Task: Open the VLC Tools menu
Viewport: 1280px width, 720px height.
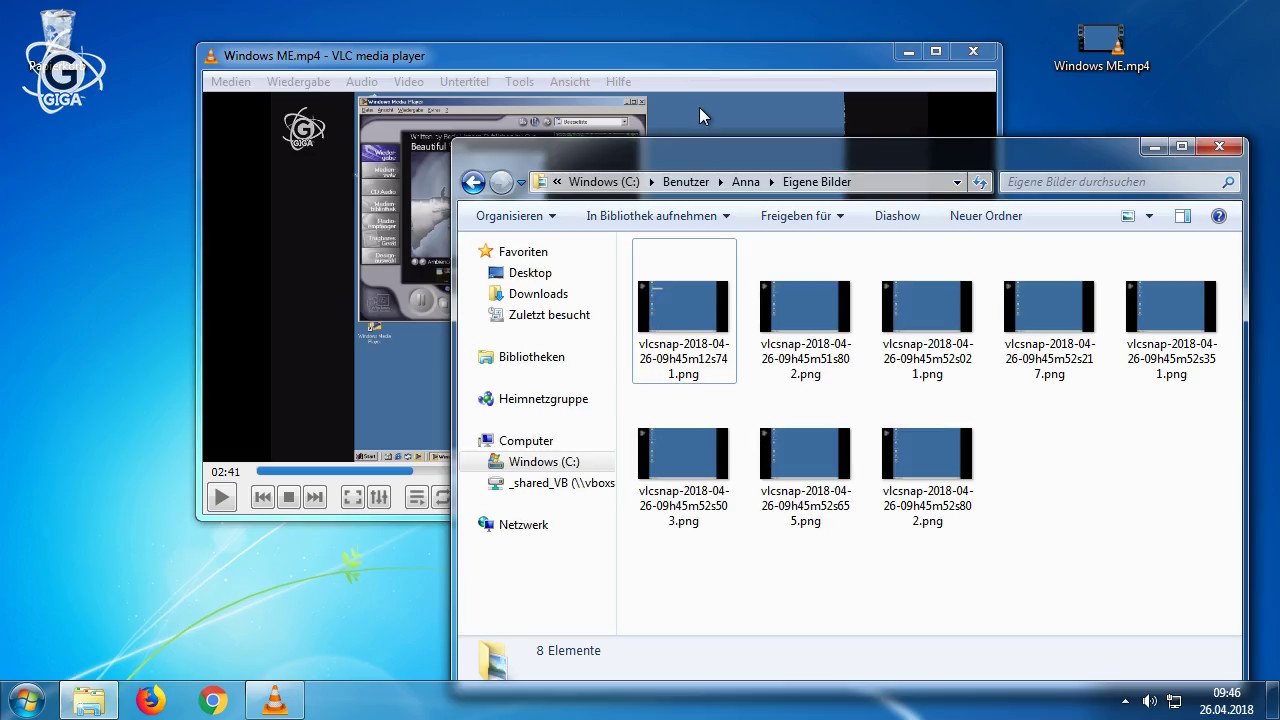Action: coord(519,82)
